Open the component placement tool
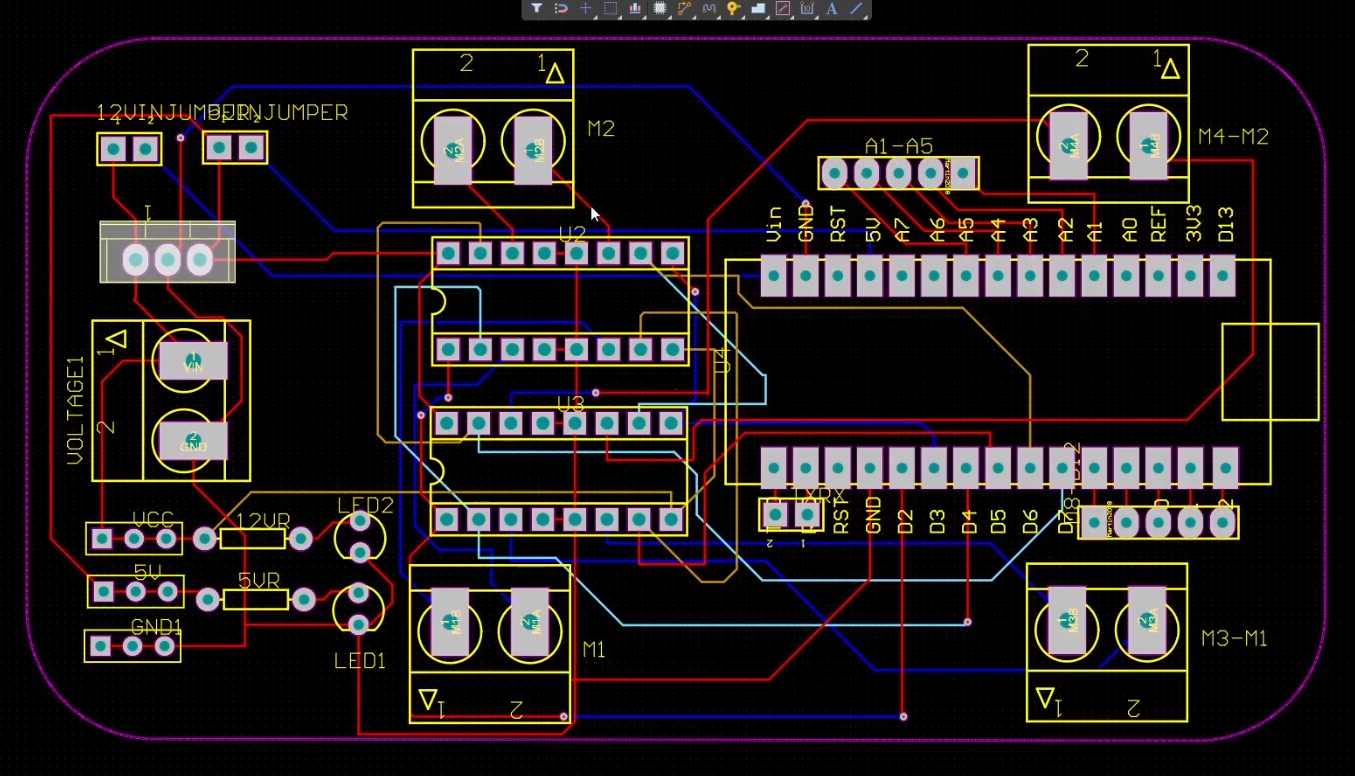Screen dimensions: 1355x776 (659, 8)
